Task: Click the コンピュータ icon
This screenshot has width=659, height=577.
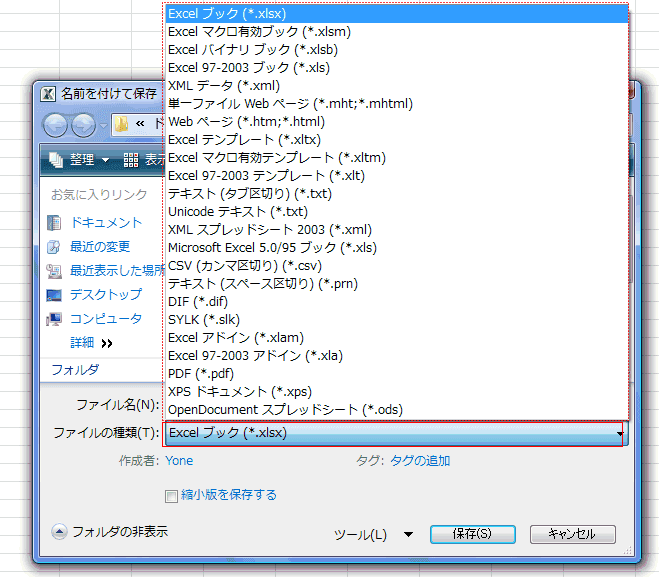Action: pos(54,319)
